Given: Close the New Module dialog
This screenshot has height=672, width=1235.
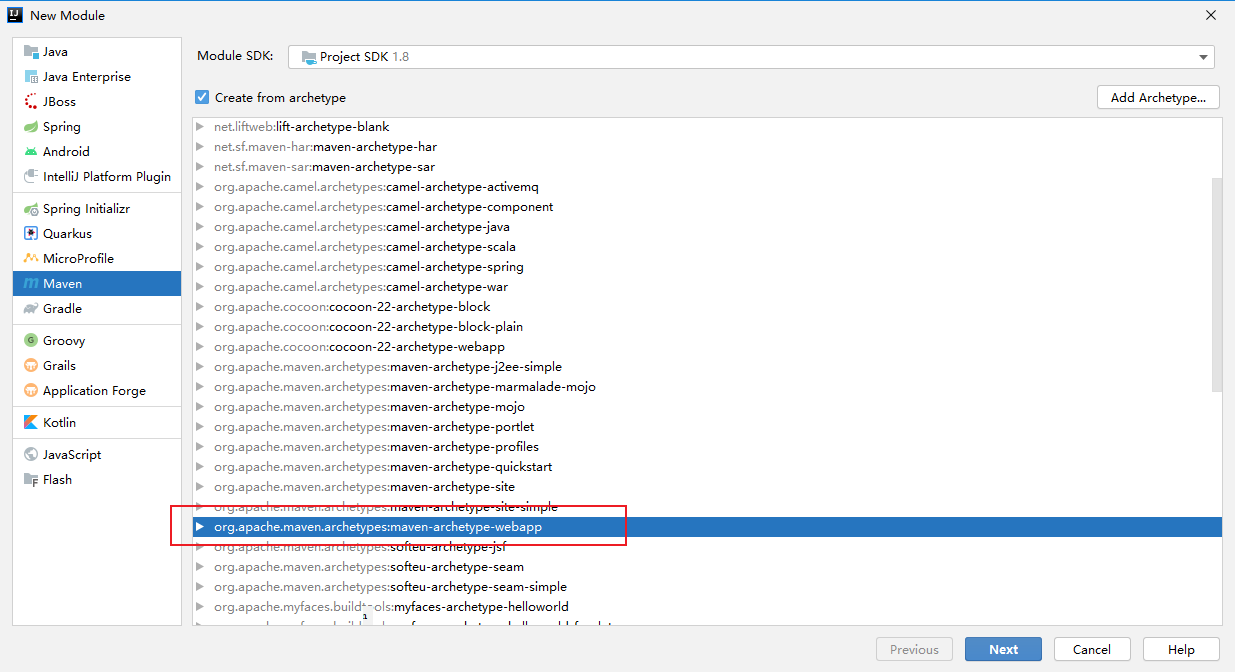Looking at the screenshot, I should (x=1211, y=15).
